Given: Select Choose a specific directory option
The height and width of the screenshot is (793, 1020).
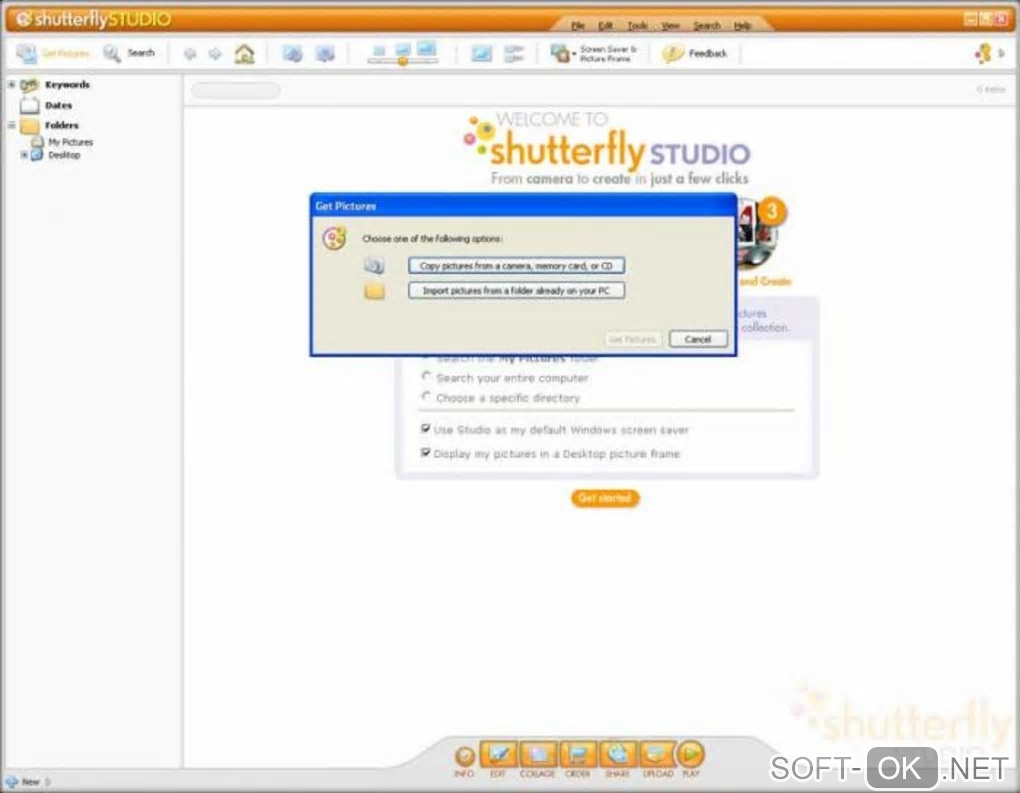Looking at the screenshot, I should pos(426,396).
